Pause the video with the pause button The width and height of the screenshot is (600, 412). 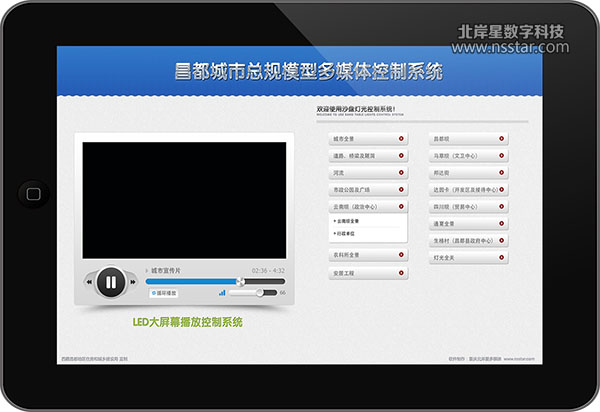[x=111, y=282]
